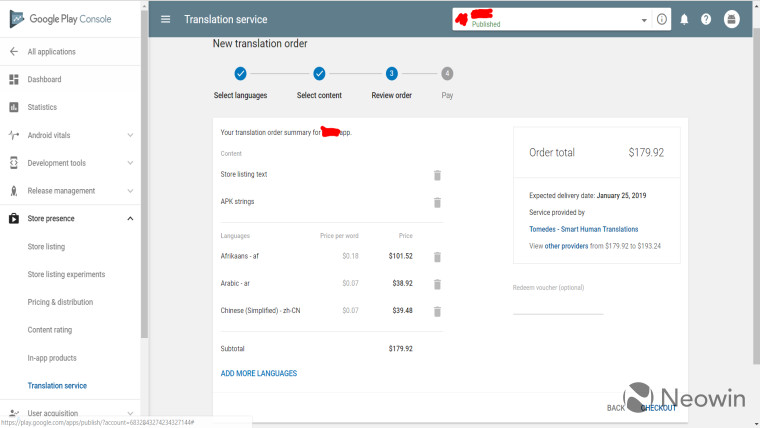
Task: Open the hamburger menu icon
Action: [x=165, y=19]
